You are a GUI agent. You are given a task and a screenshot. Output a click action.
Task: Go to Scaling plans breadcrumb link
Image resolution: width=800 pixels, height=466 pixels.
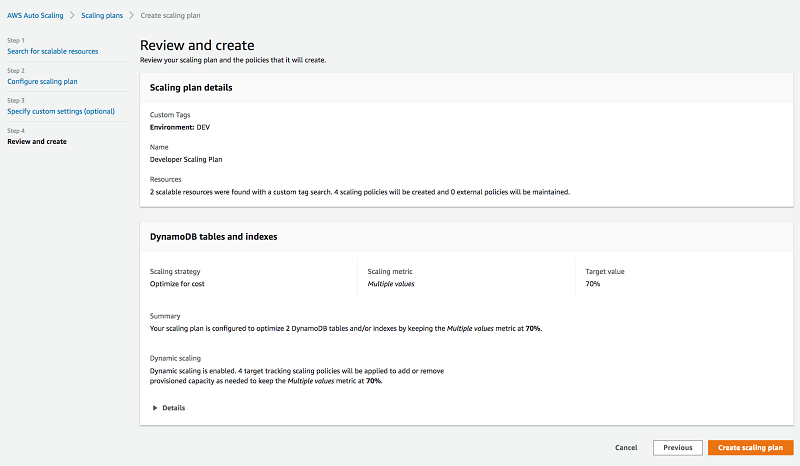[x=102, y=15]
